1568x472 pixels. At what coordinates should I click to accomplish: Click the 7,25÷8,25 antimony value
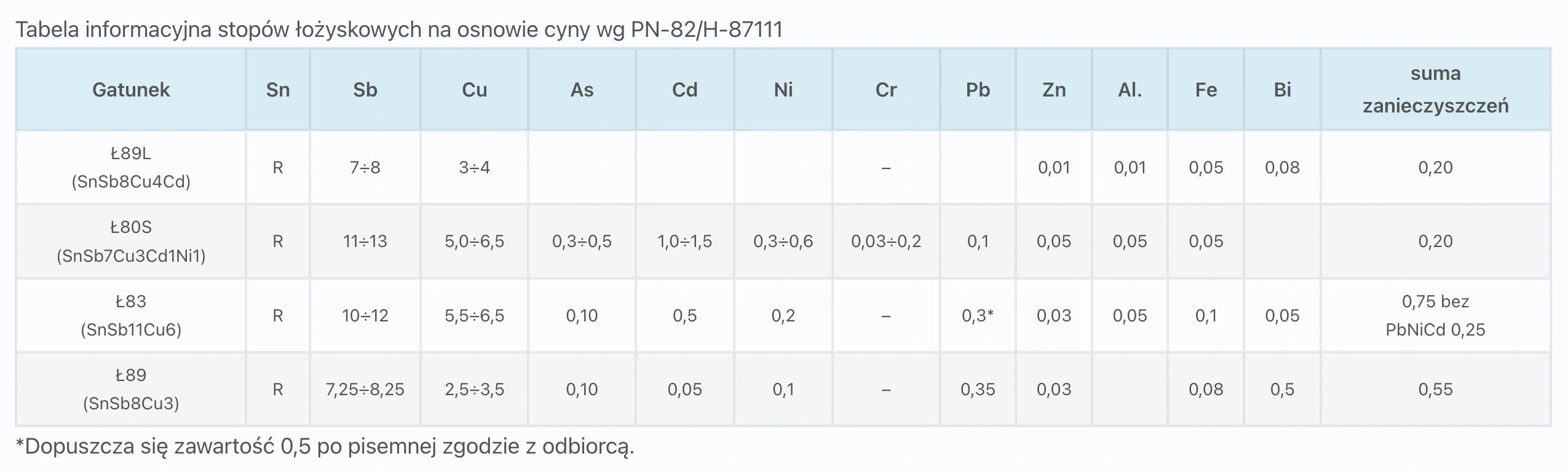coord(365,389)
